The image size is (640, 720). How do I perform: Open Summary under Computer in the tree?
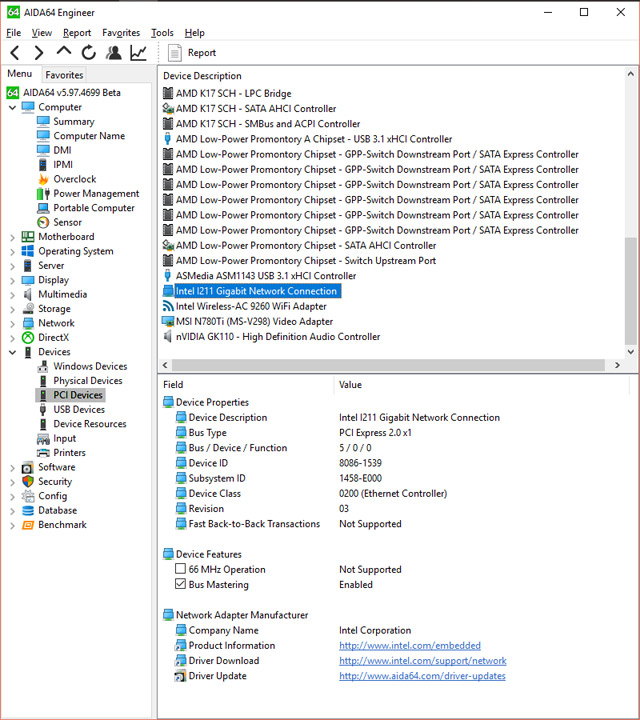73,121
